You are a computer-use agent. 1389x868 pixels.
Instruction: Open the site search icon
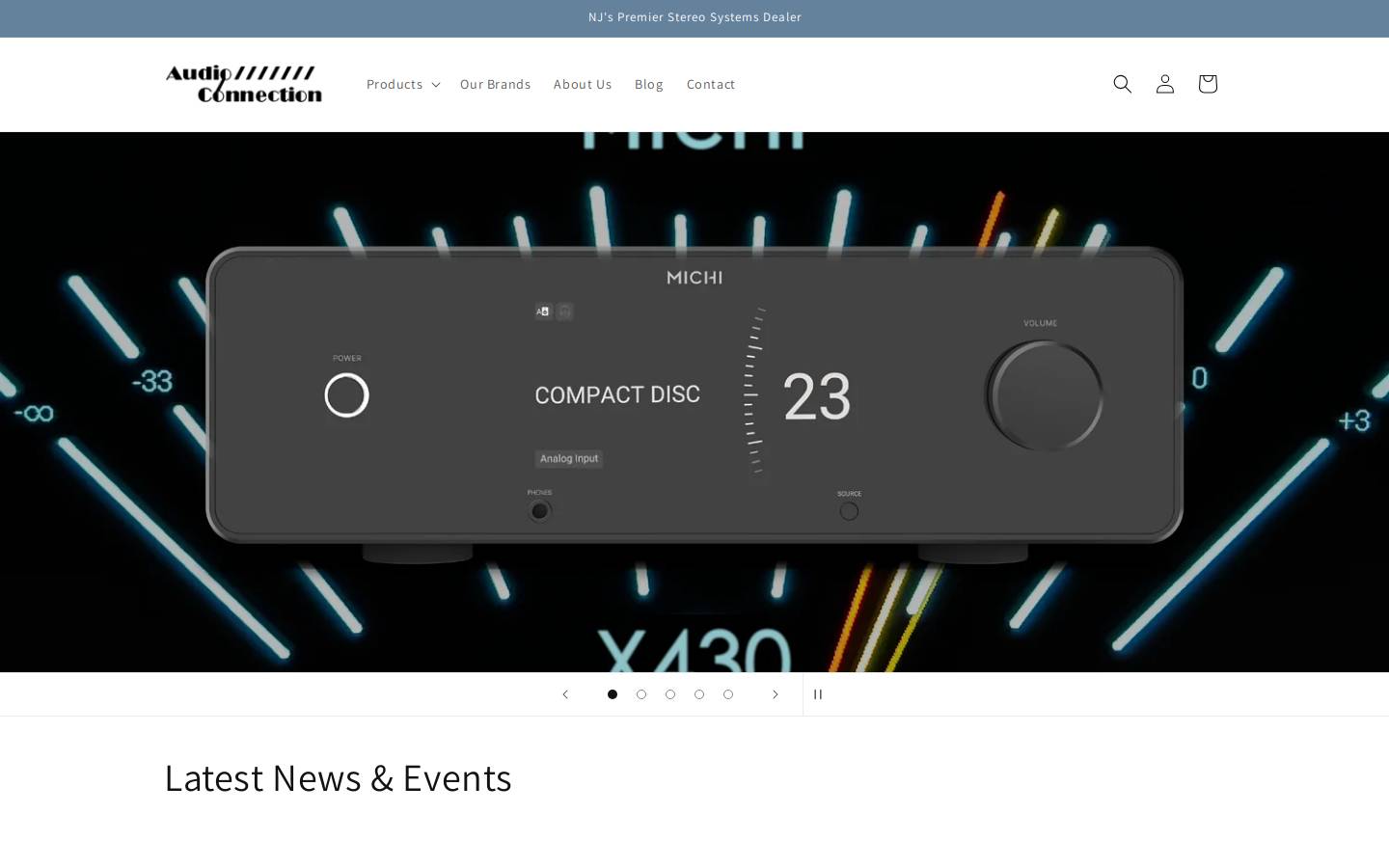(1122, 84)
